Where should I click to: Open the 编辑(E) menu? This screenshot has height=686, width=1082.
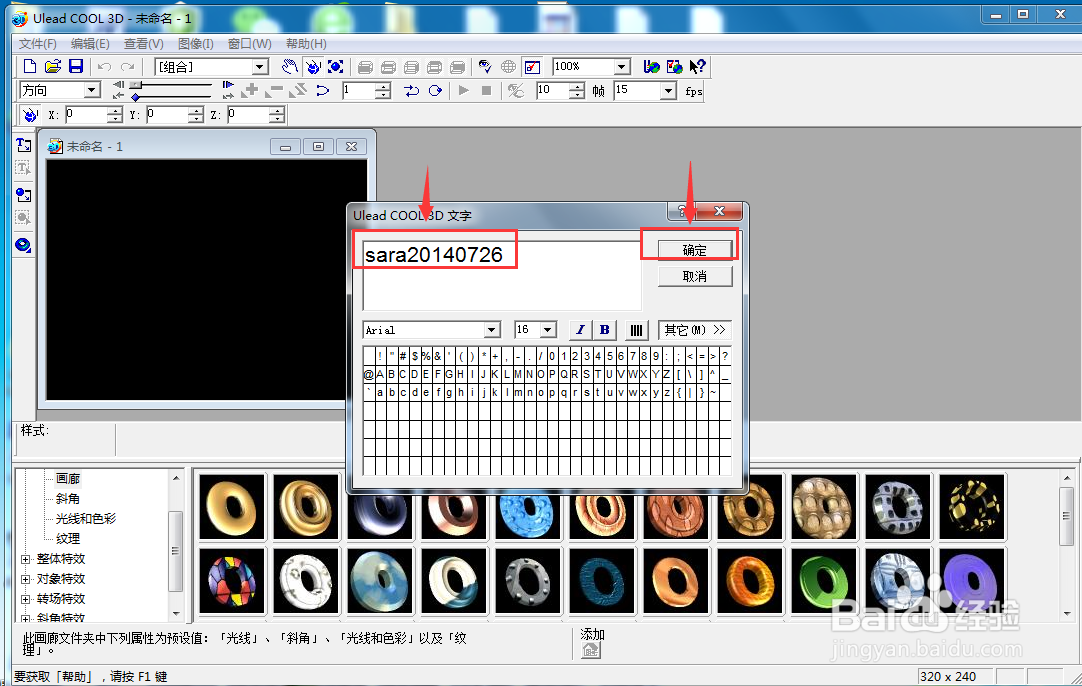click(90, 43)
